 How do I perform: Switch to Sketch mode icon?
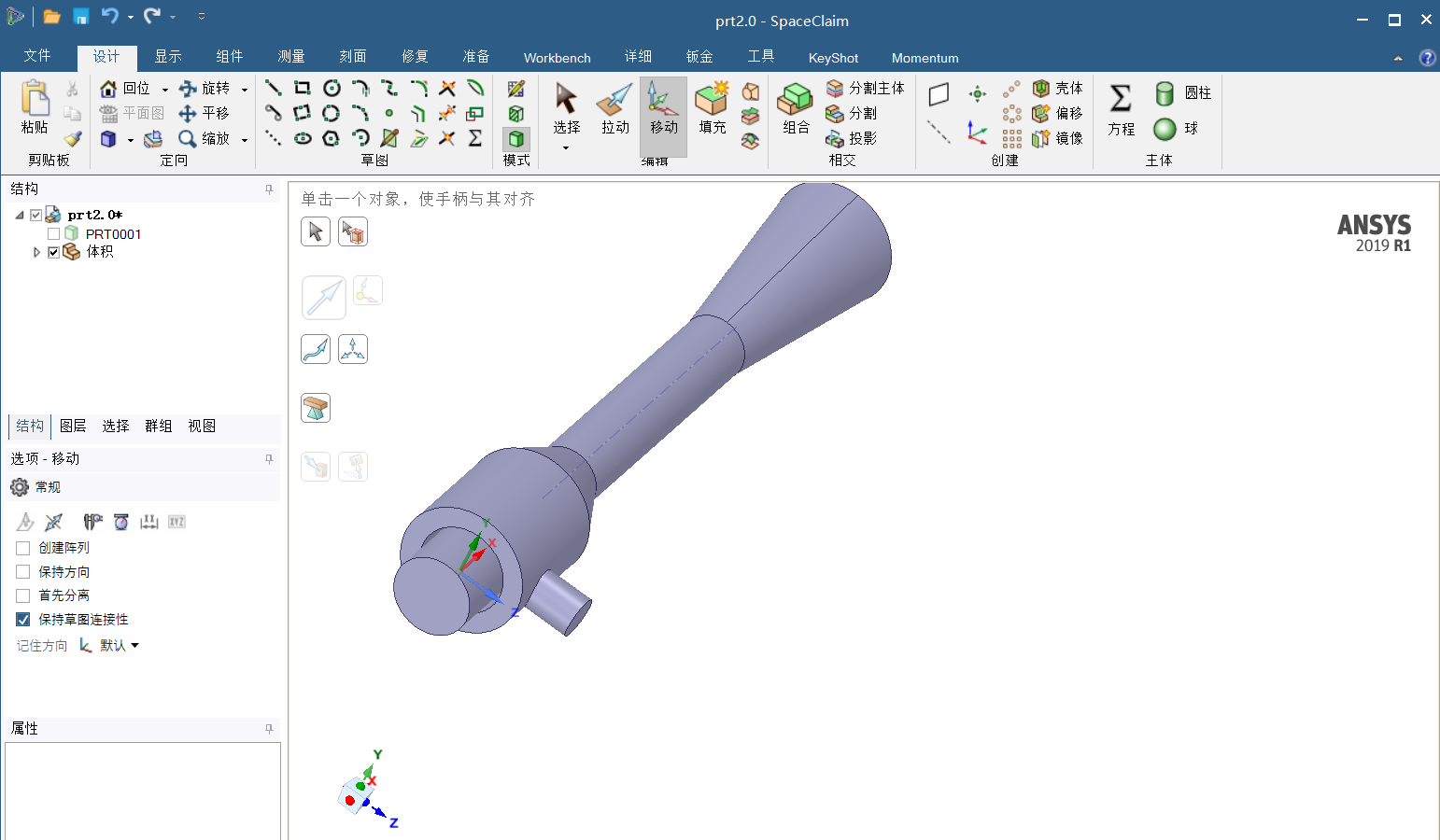coord(515,89)
